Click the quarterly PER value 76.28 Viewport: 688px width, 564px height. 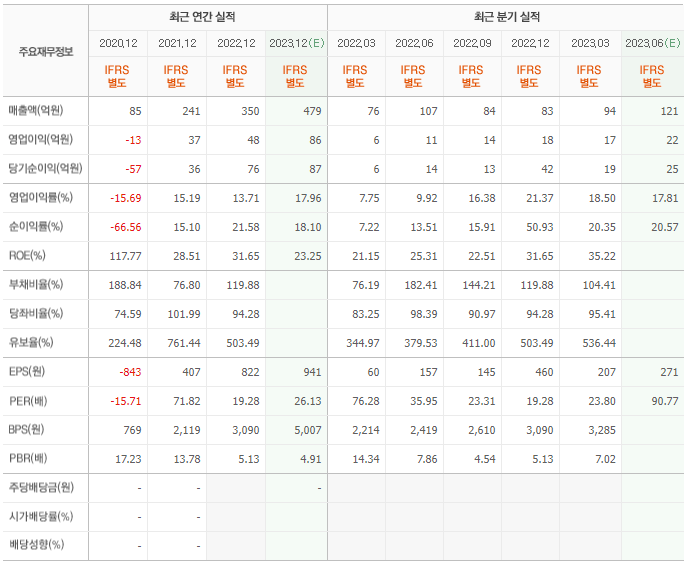(366, 401)
